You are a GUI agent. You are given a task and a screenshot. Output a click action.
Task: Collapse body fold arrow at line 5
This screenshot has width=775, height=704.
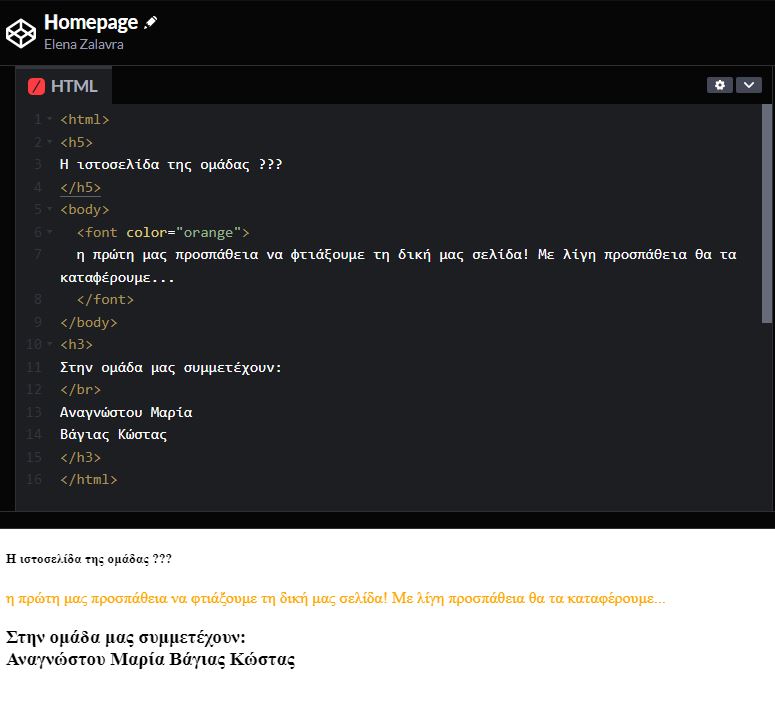pyautogui.click(x=49, y=209)
